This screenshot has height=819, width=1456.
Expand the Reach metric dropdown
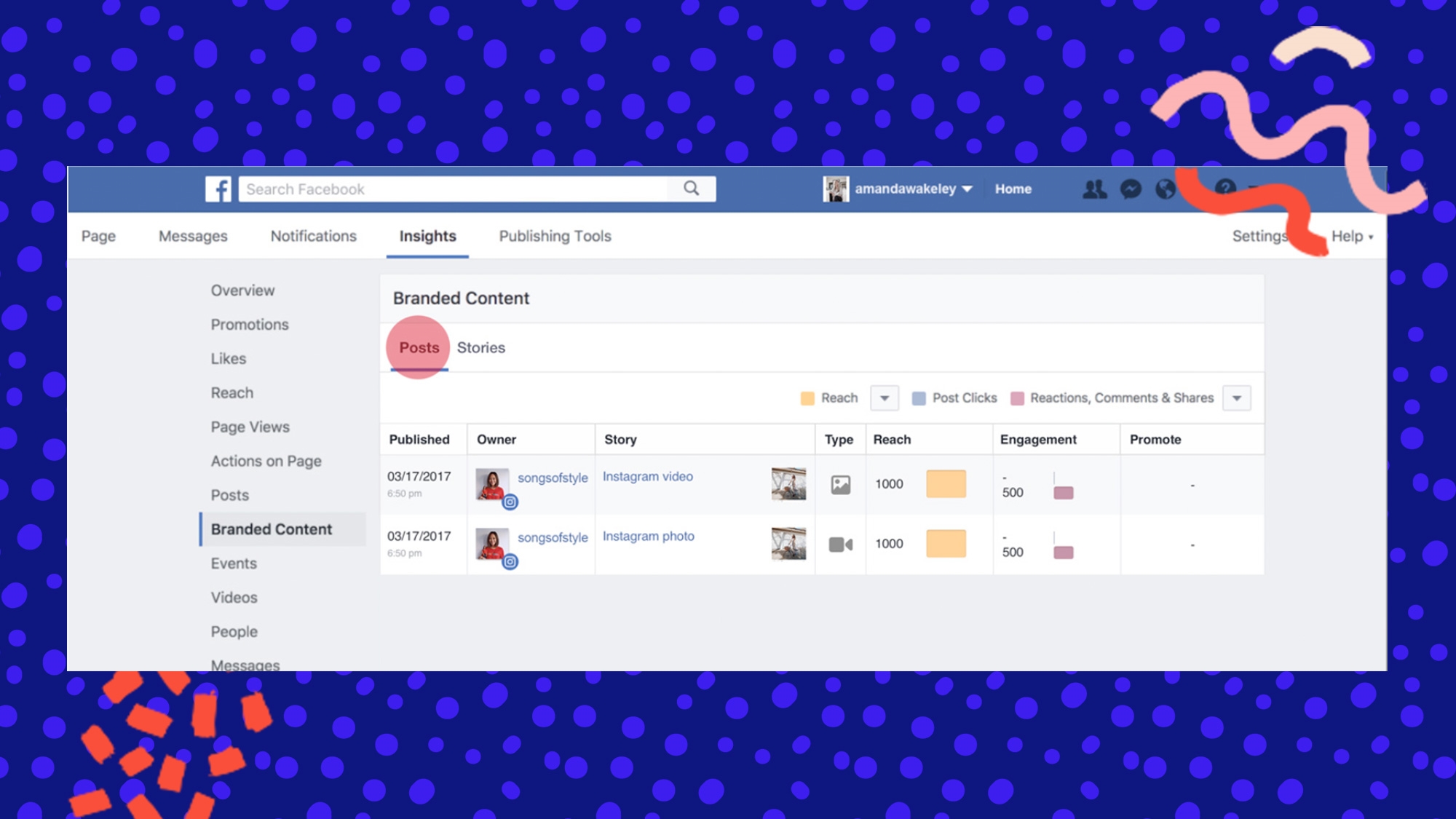point(885,398)
